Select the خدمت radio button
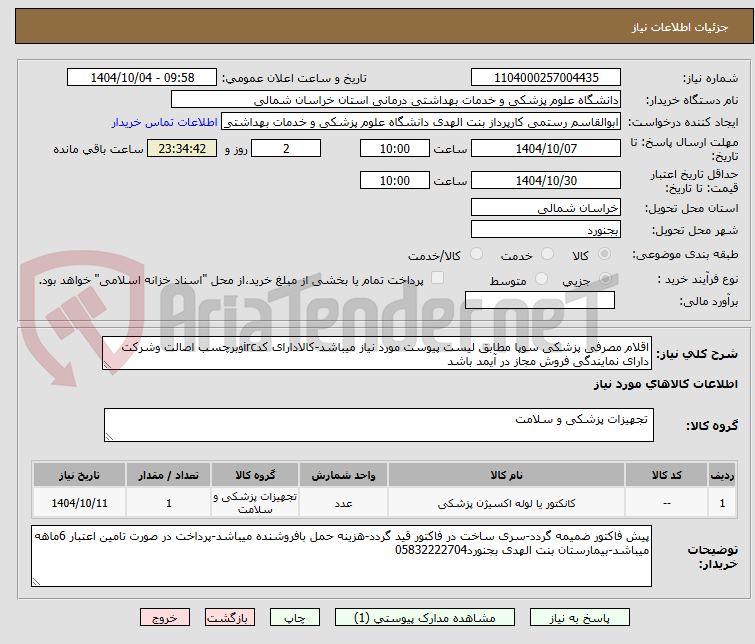This screenshot has height=644, width=755. click(547, 254)
